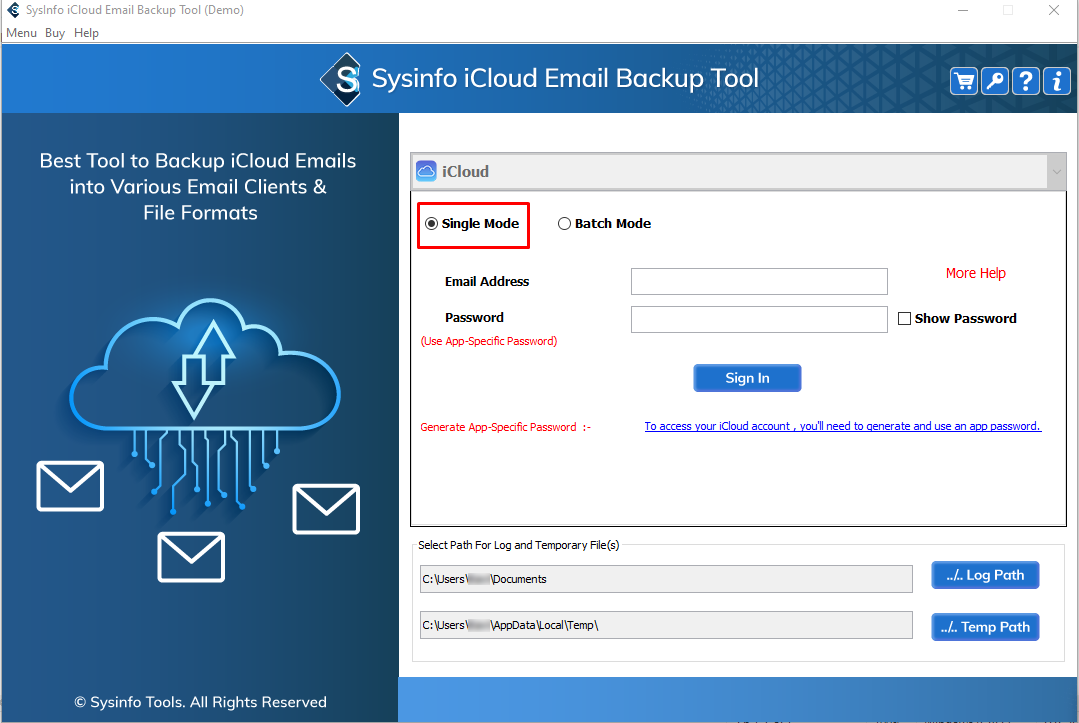Open the Buy menu
The width and height of the screenshot is (1079, 723).
[x=55, y=33]
